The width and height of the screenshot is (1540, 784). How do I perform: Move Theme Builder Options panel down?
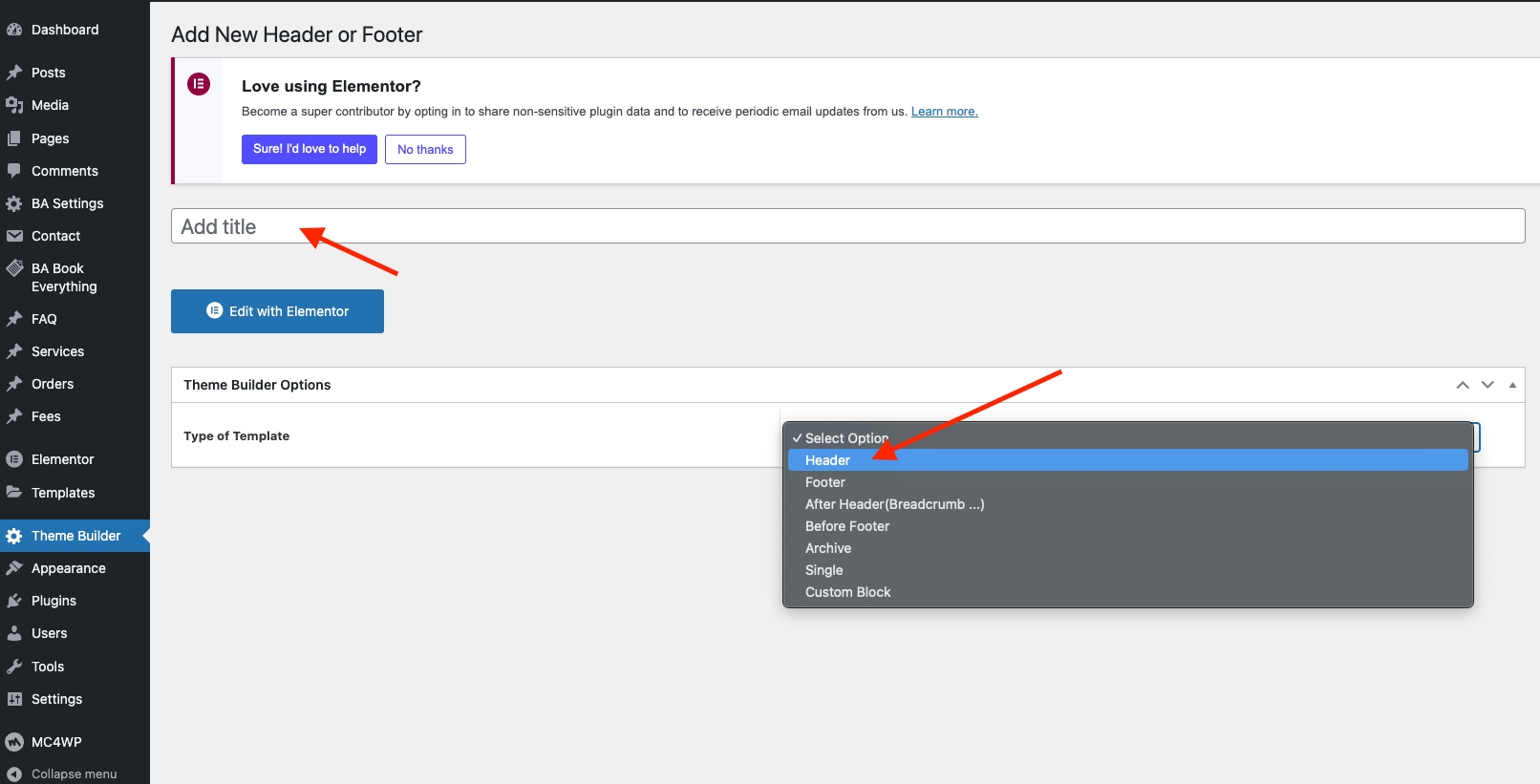point(1487,385)
